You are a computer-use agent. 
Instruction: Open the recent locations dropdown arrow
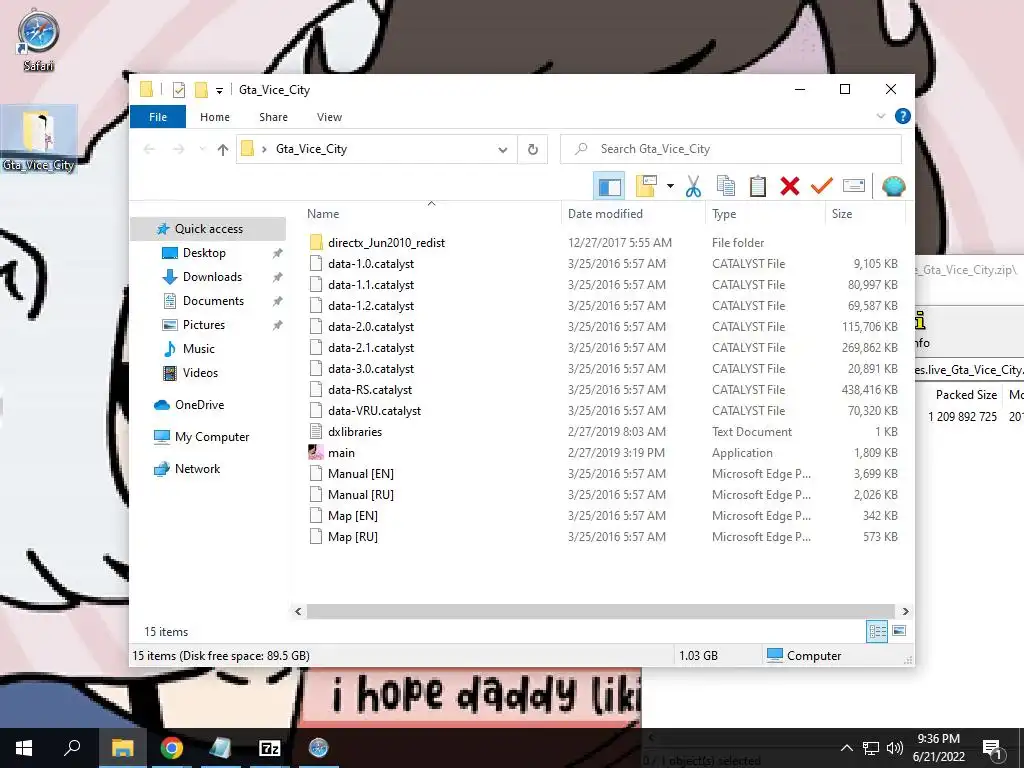tap(202, 150)
